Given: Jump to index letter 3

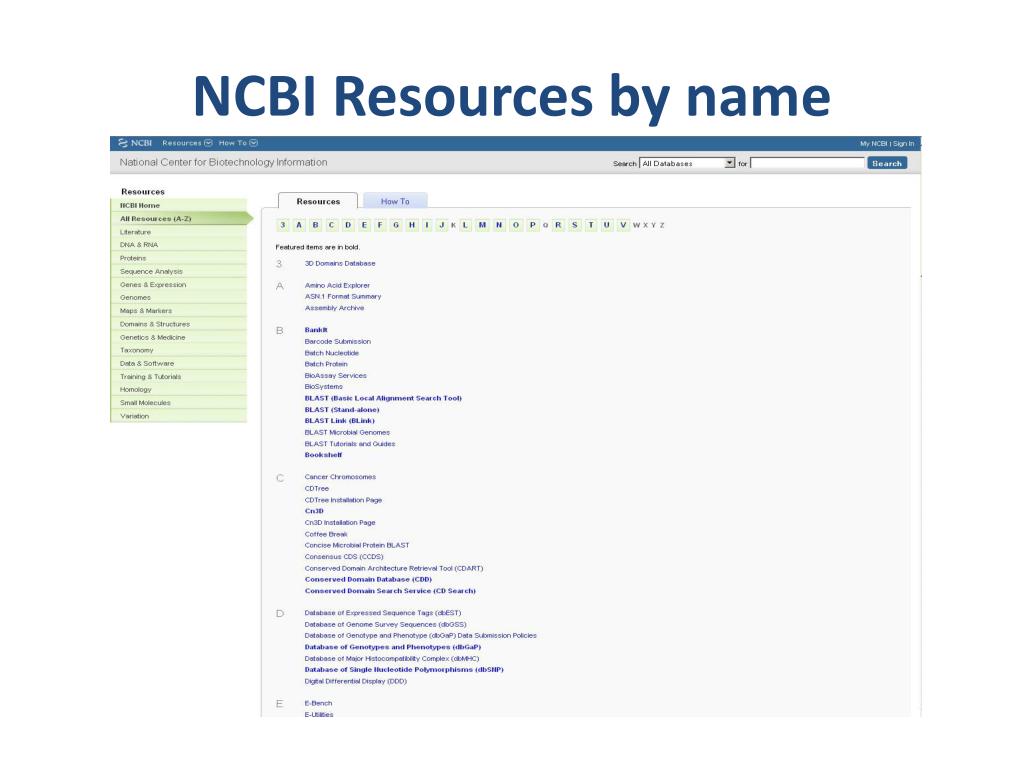Looking at the screenshot, I should (x=283, y=225).
